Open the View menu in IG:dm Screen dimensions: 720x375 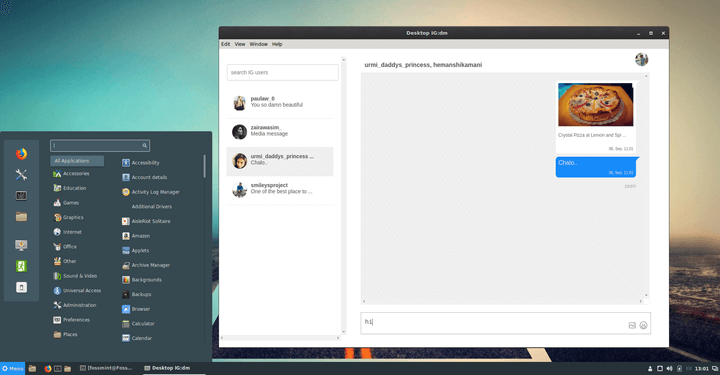tap(240, 44)
